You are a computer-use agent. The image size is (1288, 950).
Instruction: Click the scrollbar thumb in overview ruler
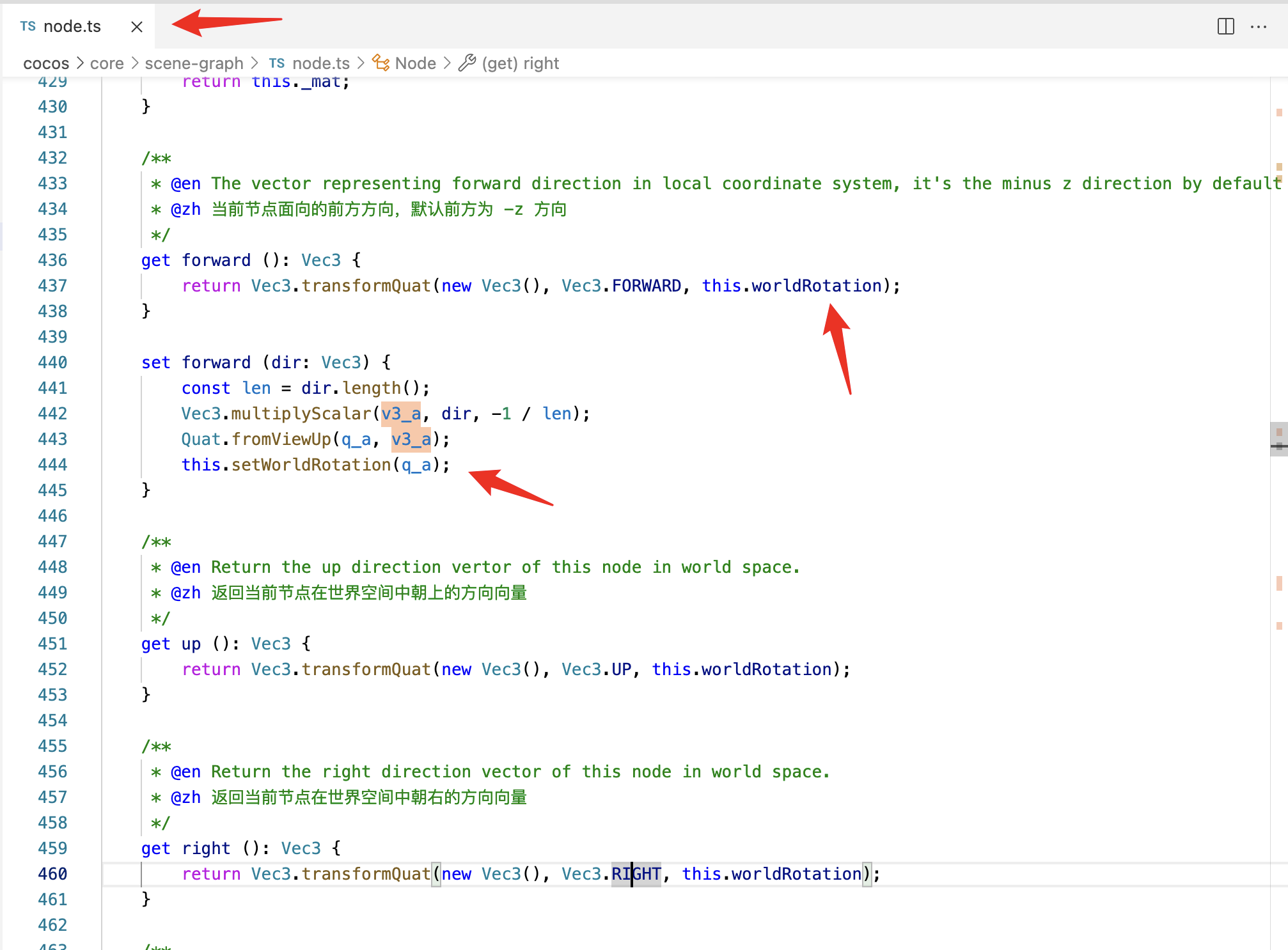tap(1278, 439)
